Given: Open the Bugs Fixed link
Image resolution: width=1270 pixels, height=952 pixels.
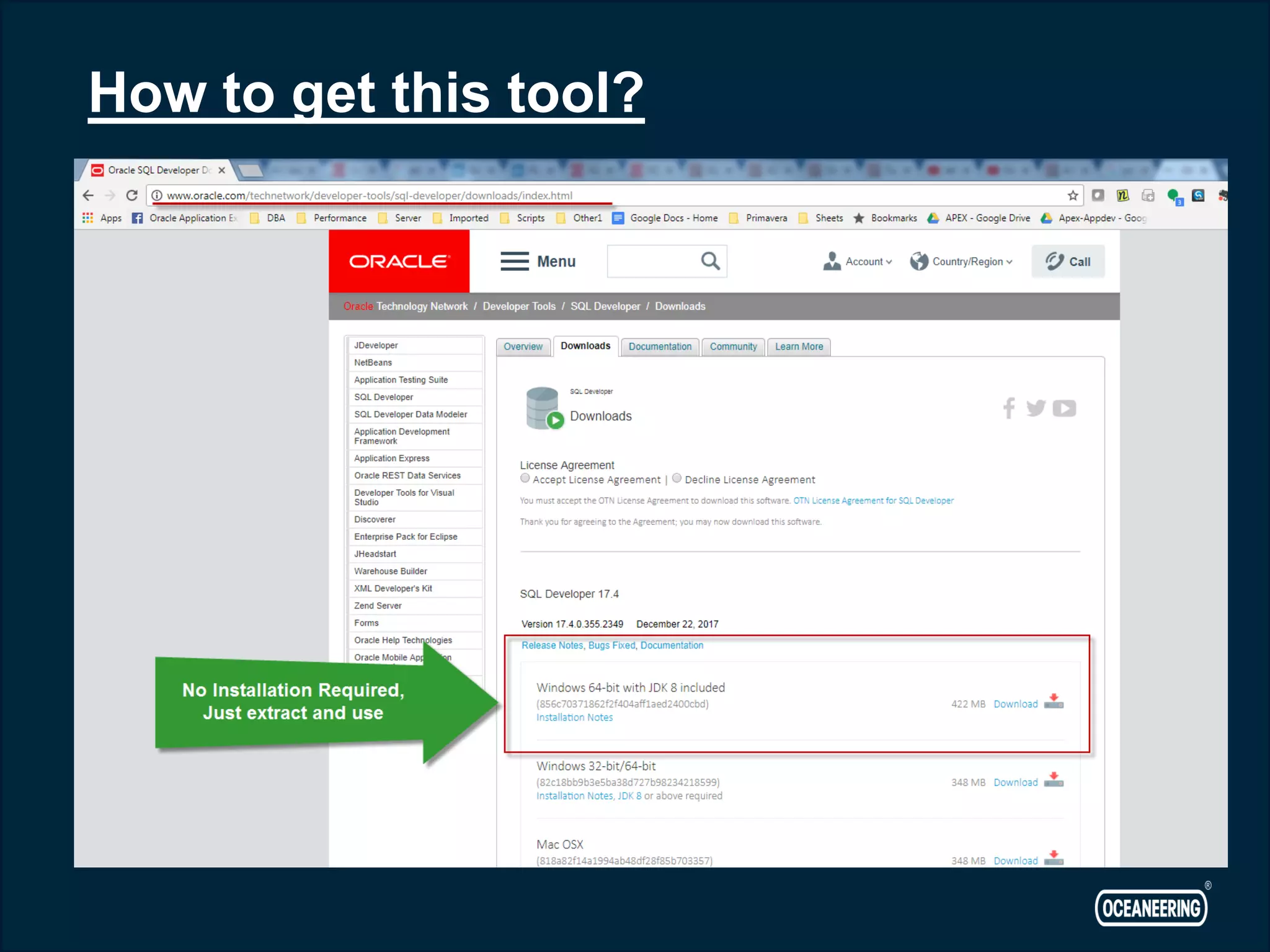Looking at the screenshot, I should pyautogui.click(x=611, y=645).
